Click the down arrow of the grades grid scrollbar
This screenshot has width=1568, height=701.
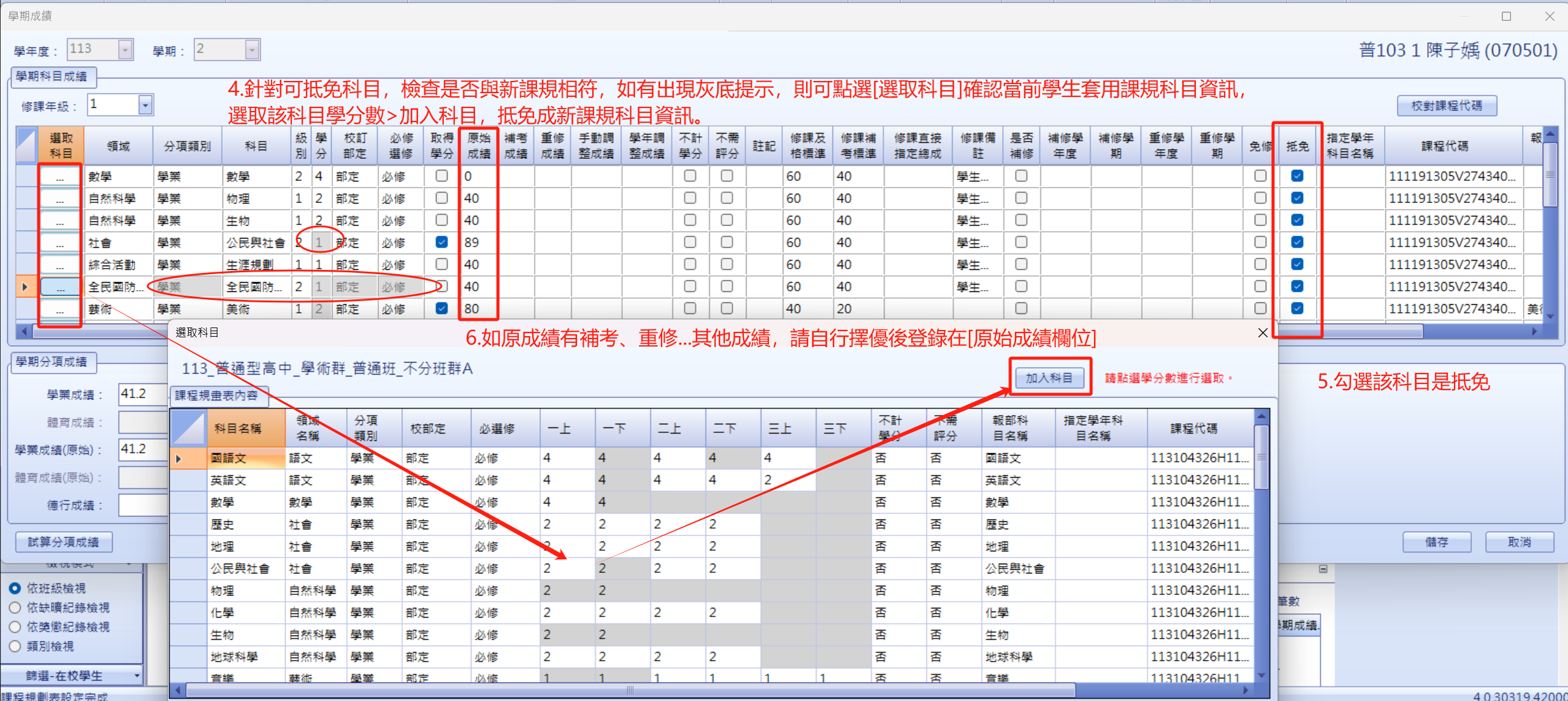pos(1550,316)
